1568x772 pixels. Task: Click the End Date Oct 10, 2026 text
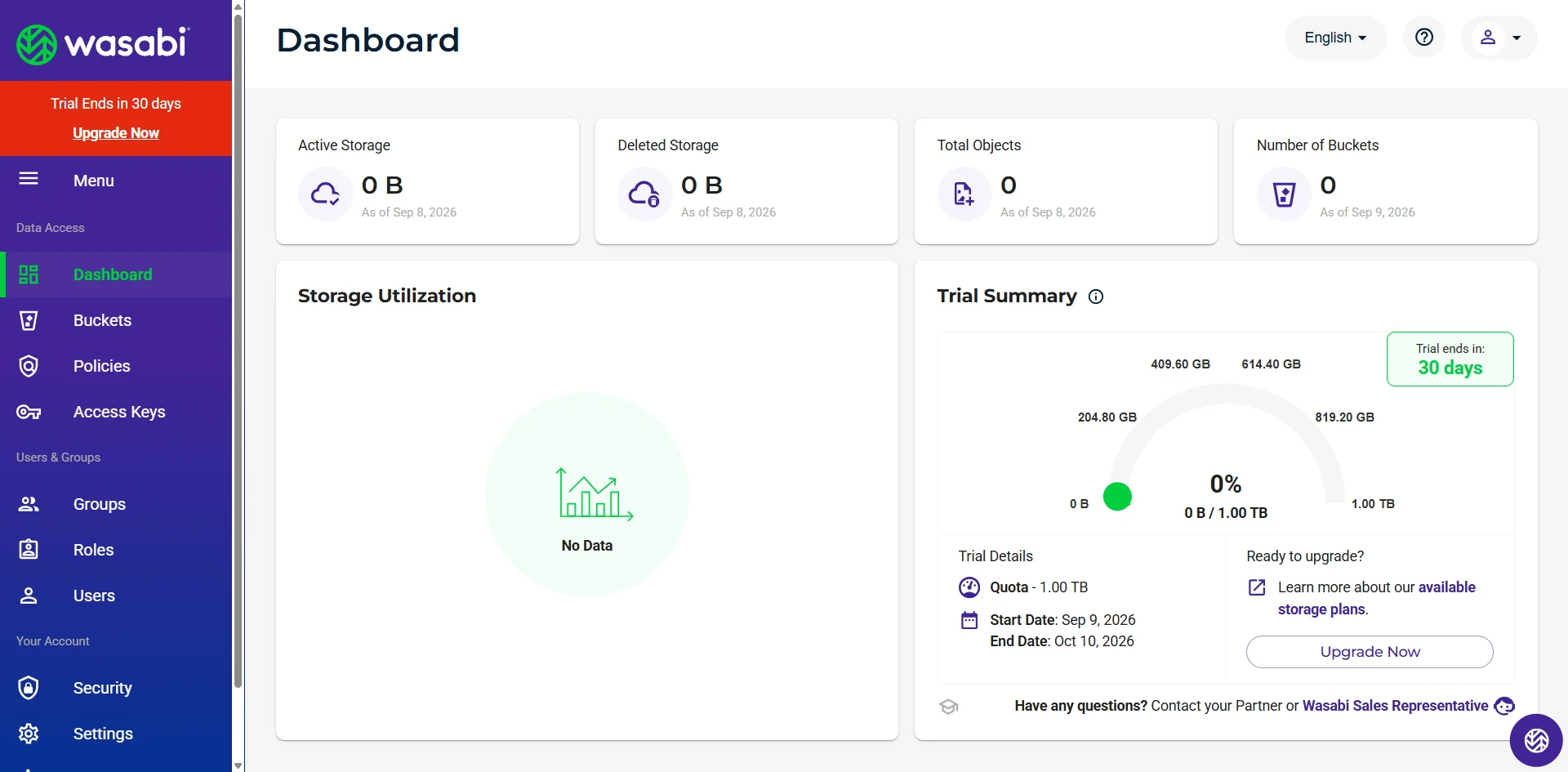[1062, 641]
